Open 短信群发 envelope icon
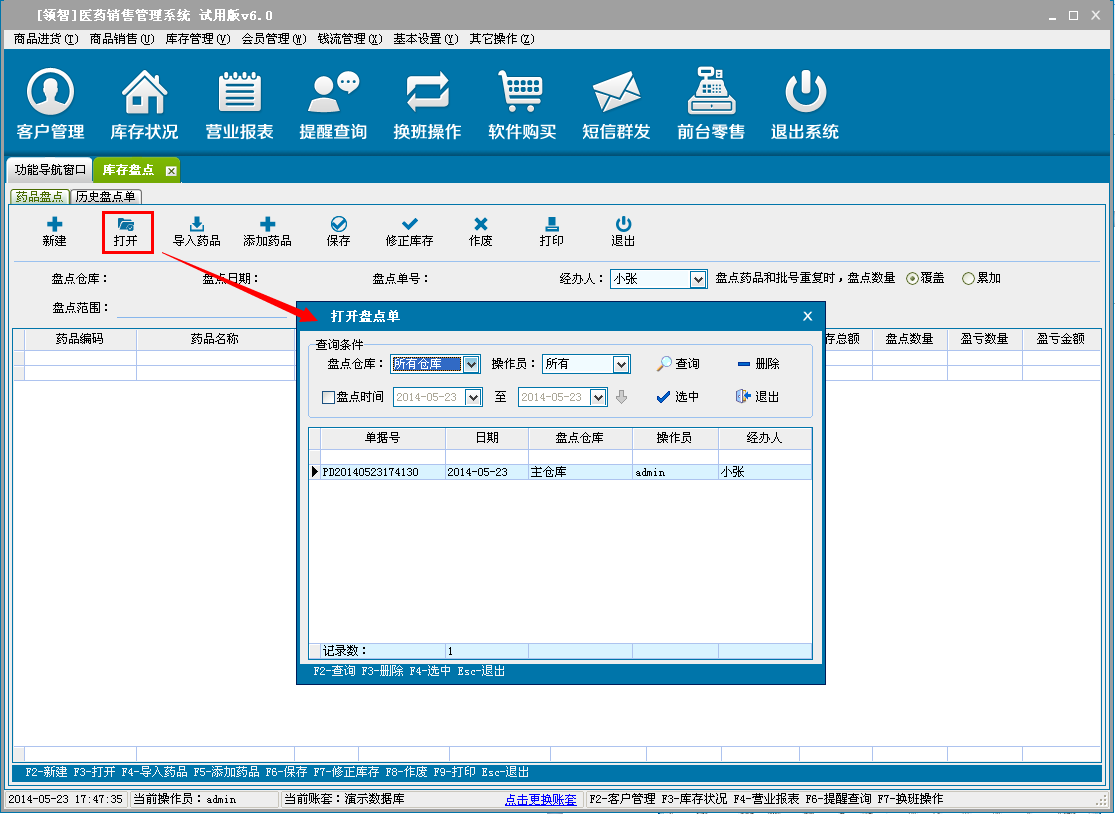1115x814 pixels. click(616, 93)
